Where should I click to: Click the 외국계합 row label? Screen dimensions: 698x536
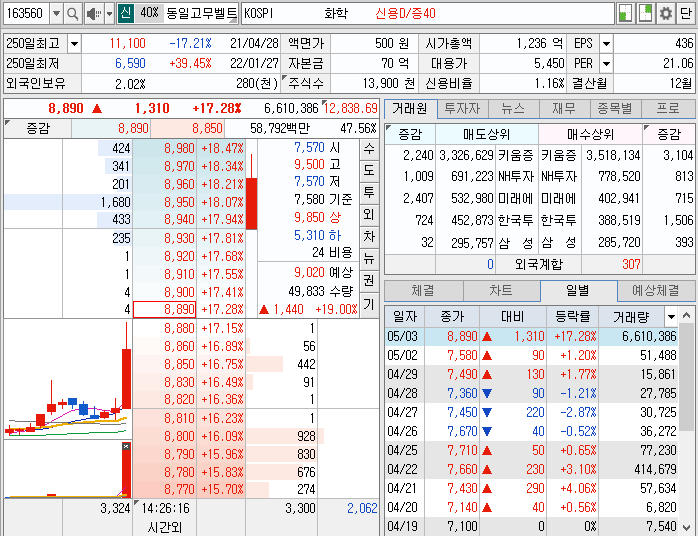[539, 264]
